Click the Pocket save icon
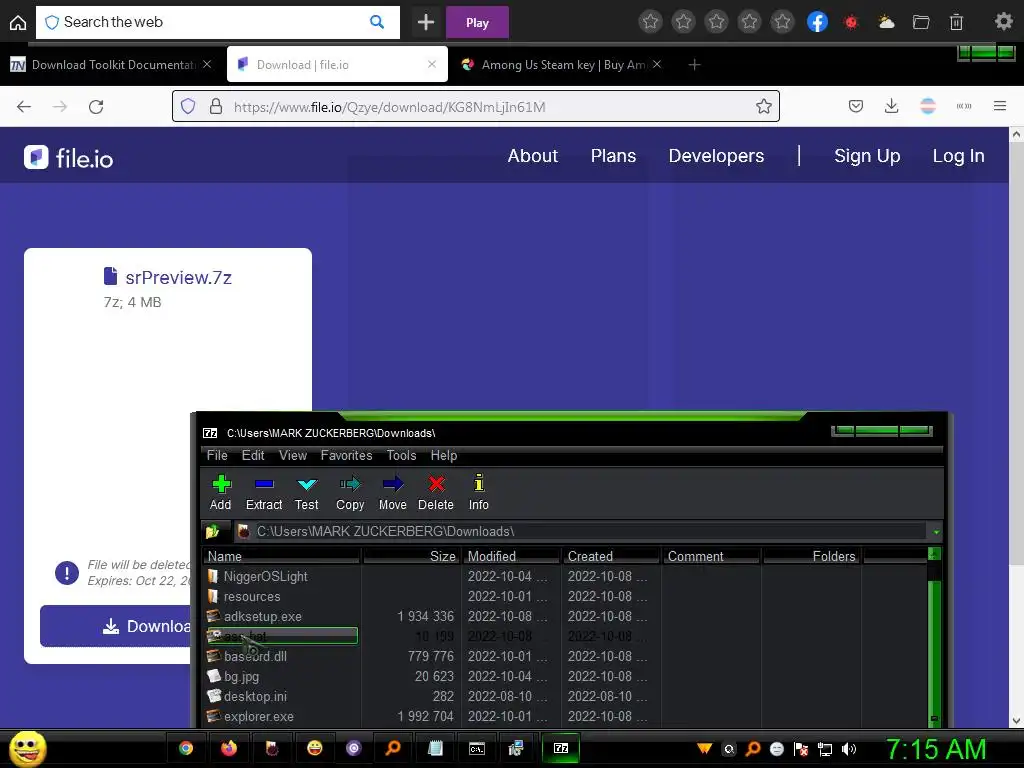The height and width of the screenshot is (768, 1024). 856,106
